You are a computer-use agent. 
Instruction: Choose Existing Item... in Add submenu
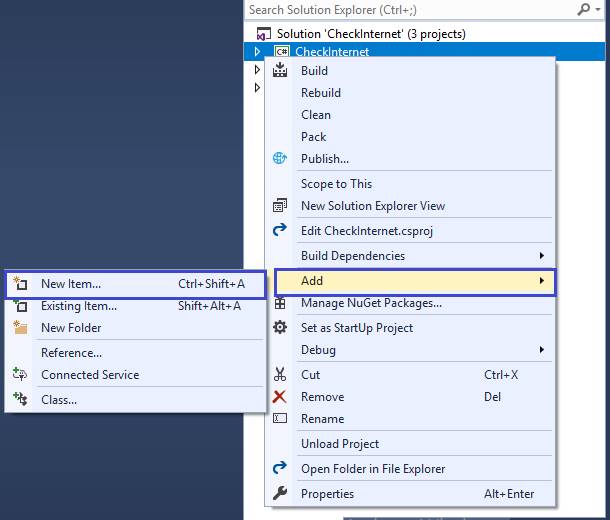click(79, 306)
